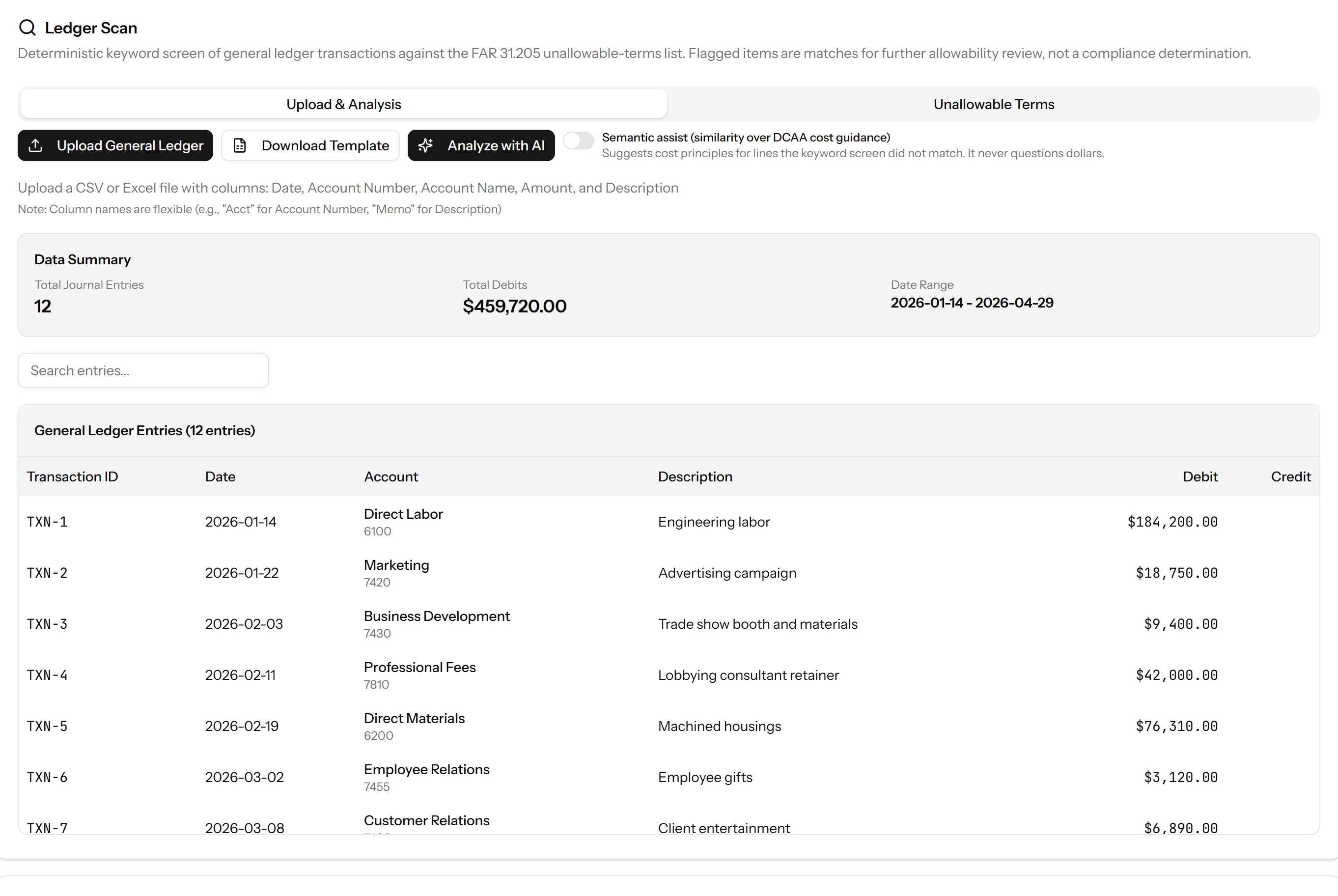This screenshot has height=896, width=1338.
Task: Click the Transaction ID column header
Action: coord(73,476)
